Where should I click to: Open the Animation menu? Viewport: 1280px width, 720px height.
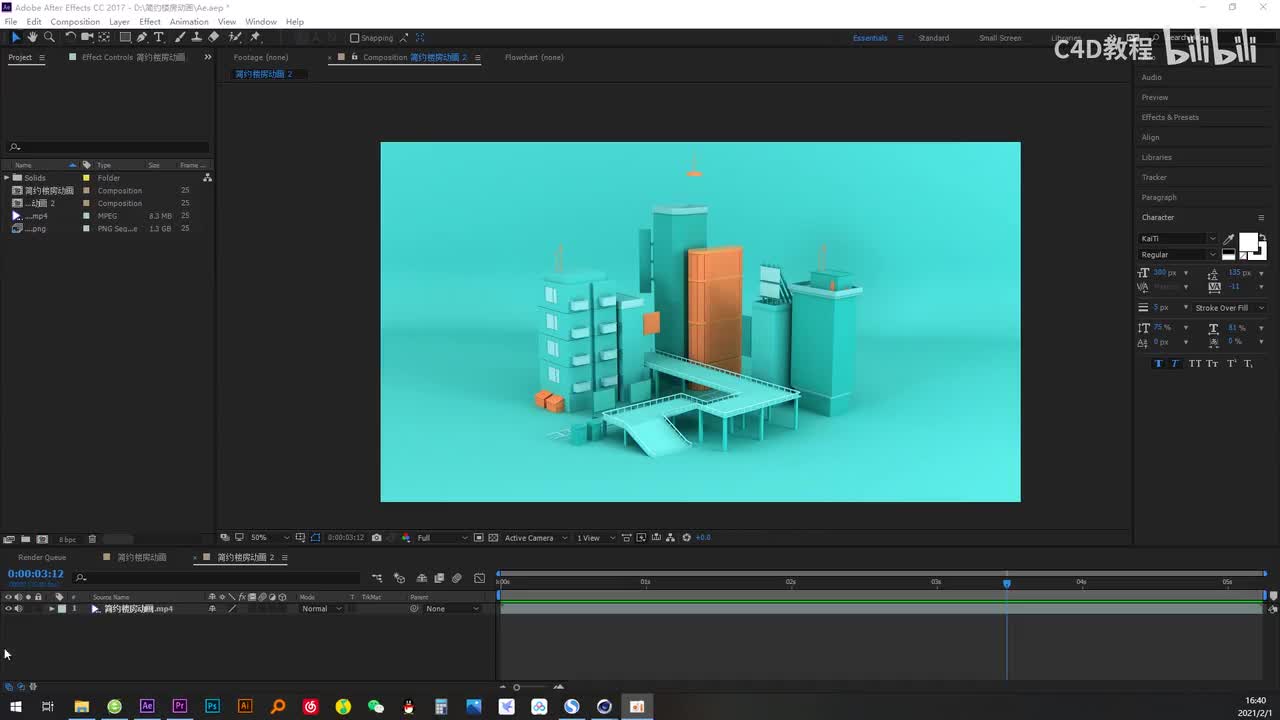189,21
